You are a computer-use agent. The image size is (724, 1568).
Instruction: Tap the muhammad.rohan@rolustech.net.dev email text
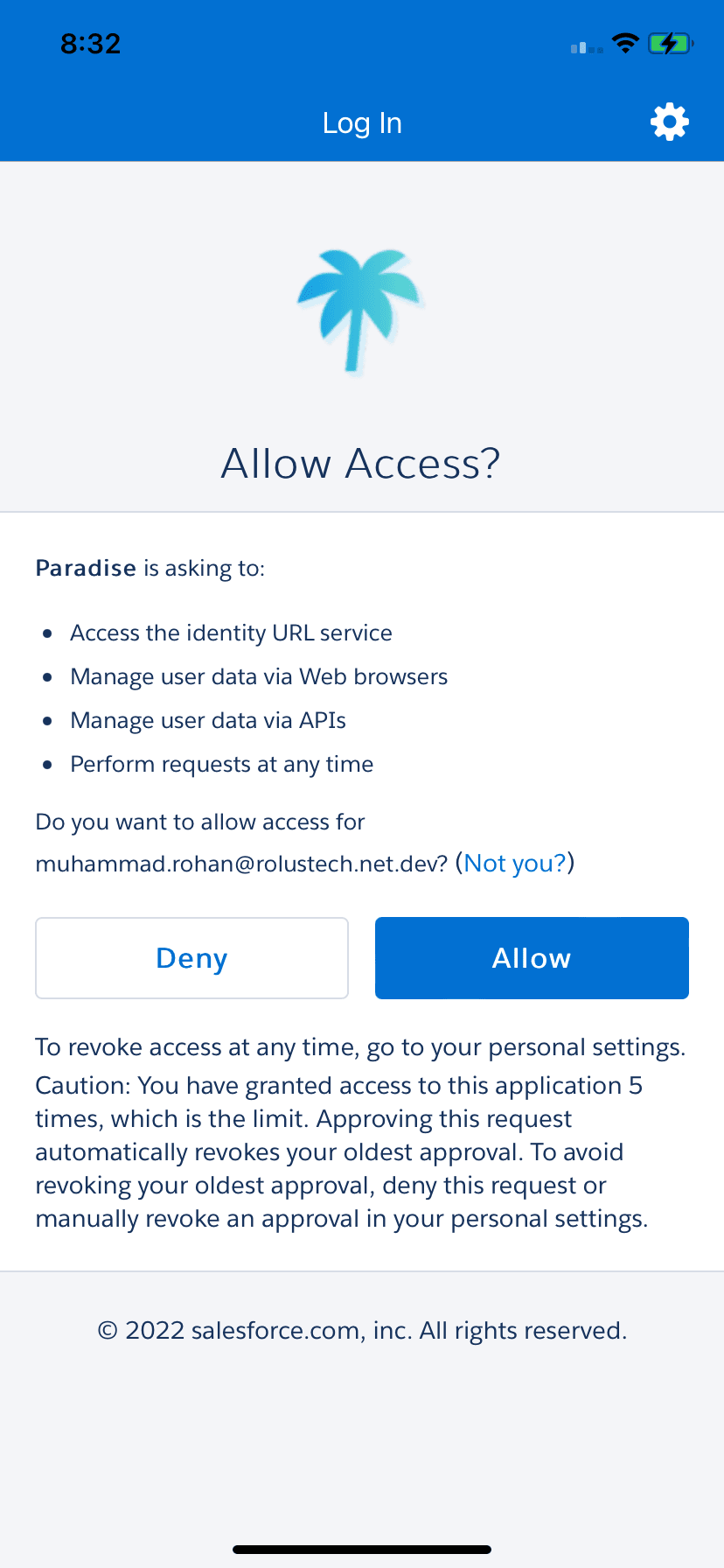pyautogui.click(x=241, y=864)
